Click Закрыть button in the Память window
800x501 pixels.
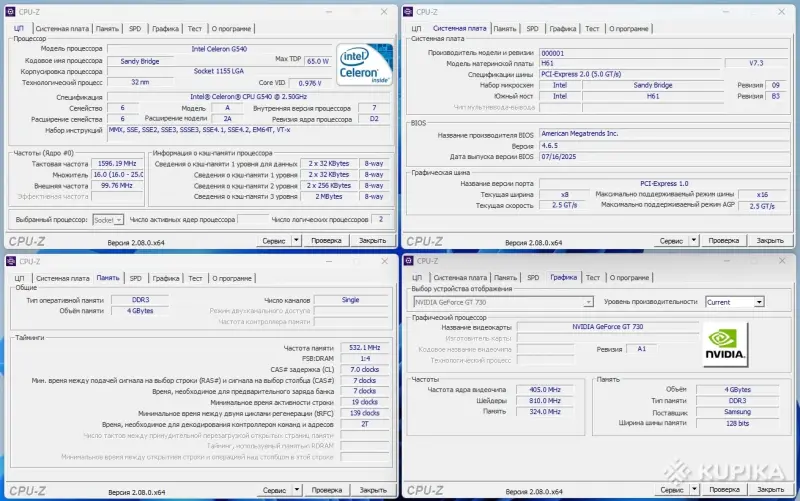coord(373,490)
